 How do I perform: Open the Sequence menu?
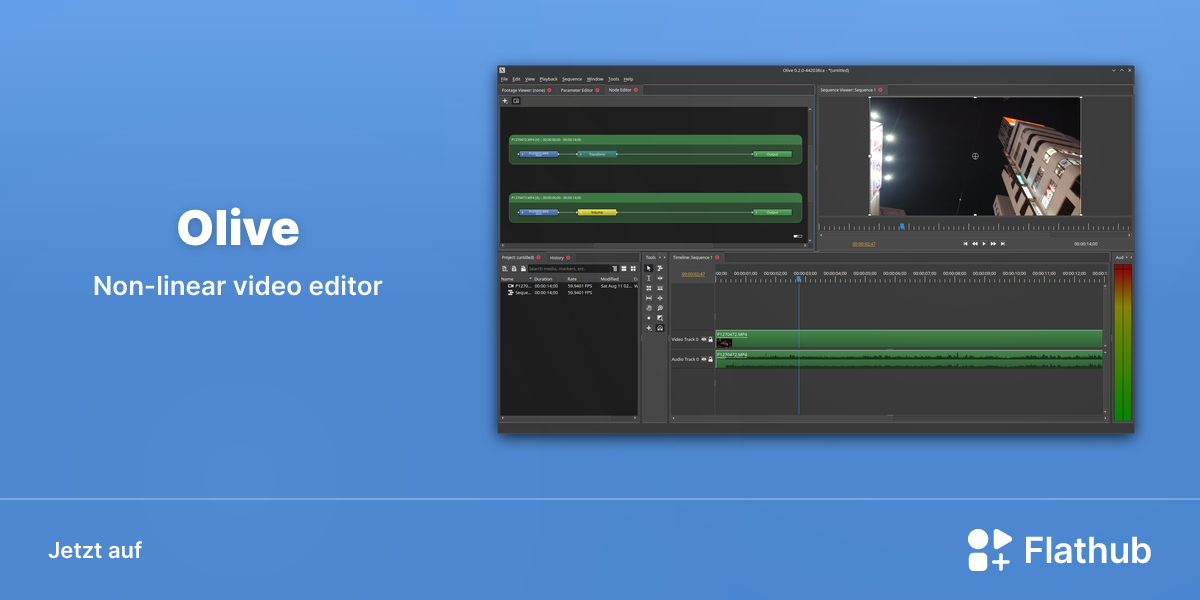[x=572, y=79]
